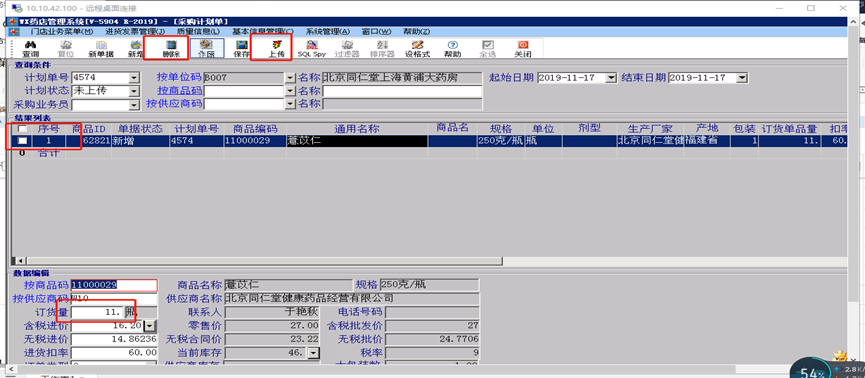This screenshot has width=865, height=378.
Task: Open the 当前库存 dropdown arrow
Action: [313, 352]
